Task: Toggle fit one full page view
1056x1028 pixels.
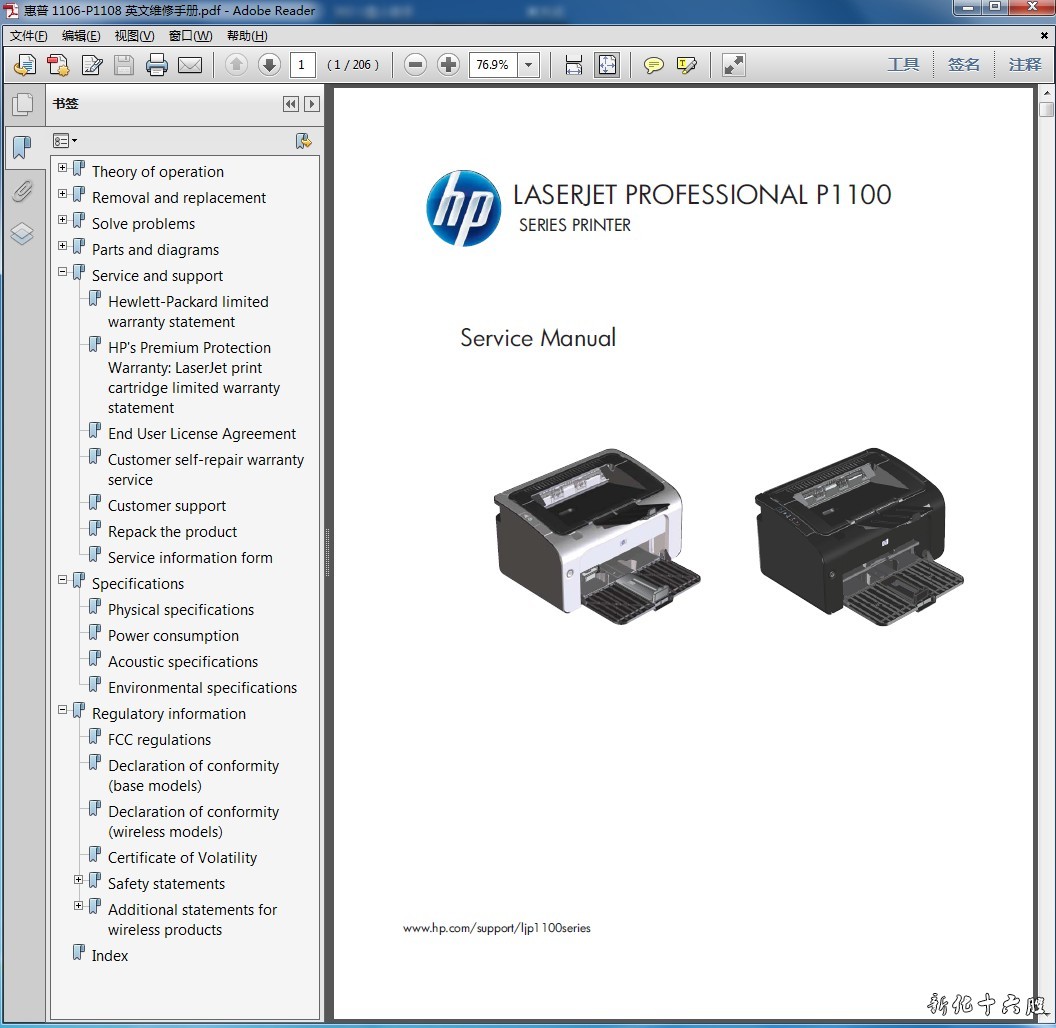Action: (x=607, y=65)
